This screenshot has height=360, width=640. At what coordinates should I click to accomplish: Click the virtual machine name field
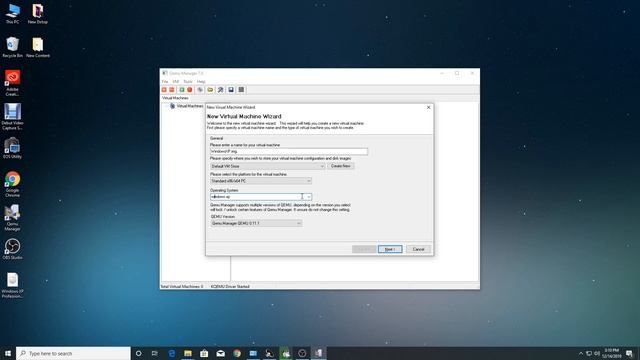pyautogui.click(x=289, y=151)
